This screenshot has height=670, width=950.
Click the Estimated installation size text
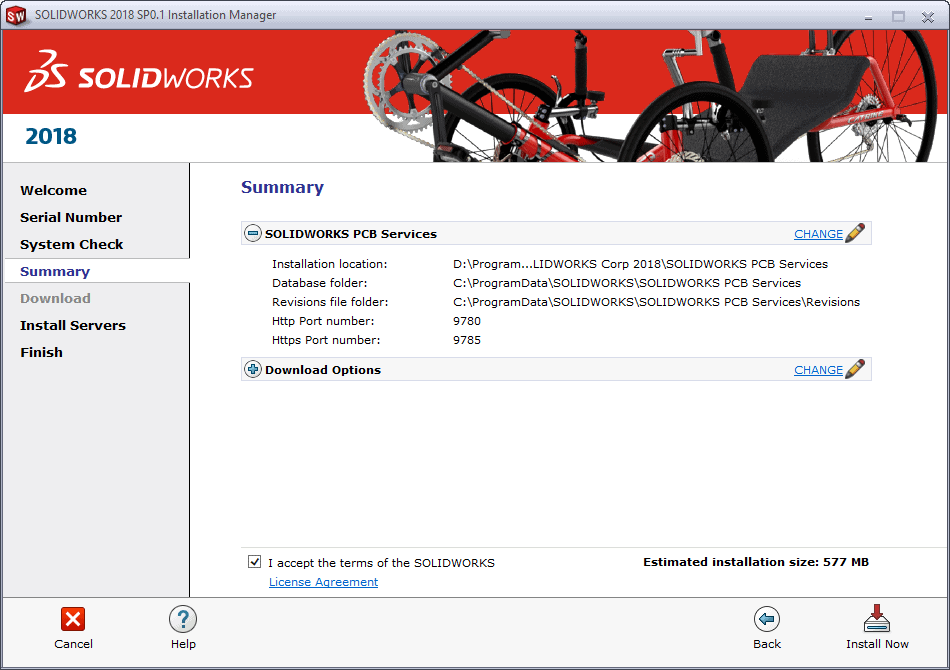756,562
